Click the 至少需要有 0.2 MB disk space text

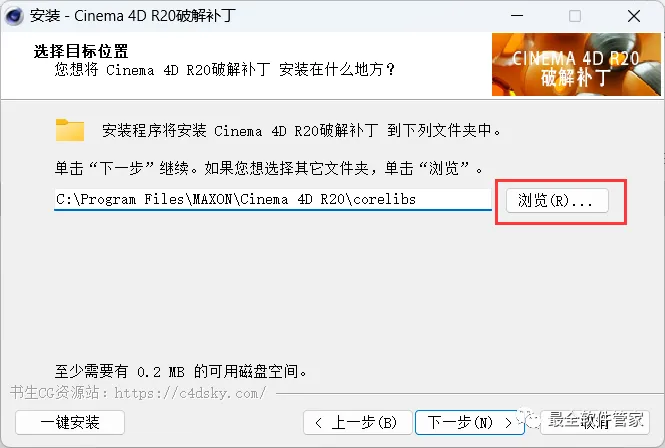181,372
